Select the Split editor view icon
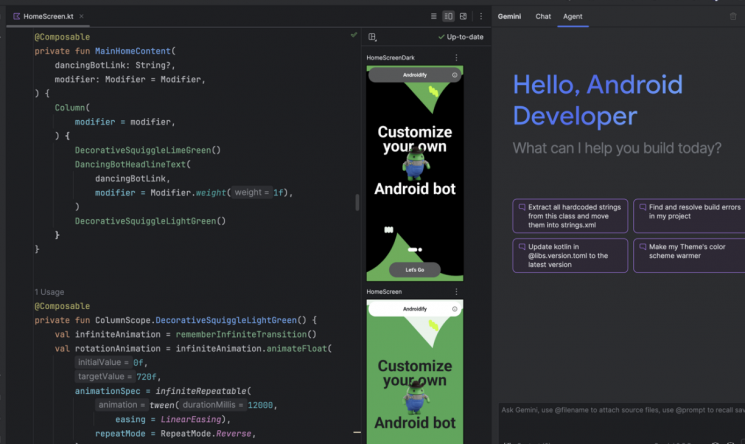This screenshot has width=745, height=444. pos(448,16)
